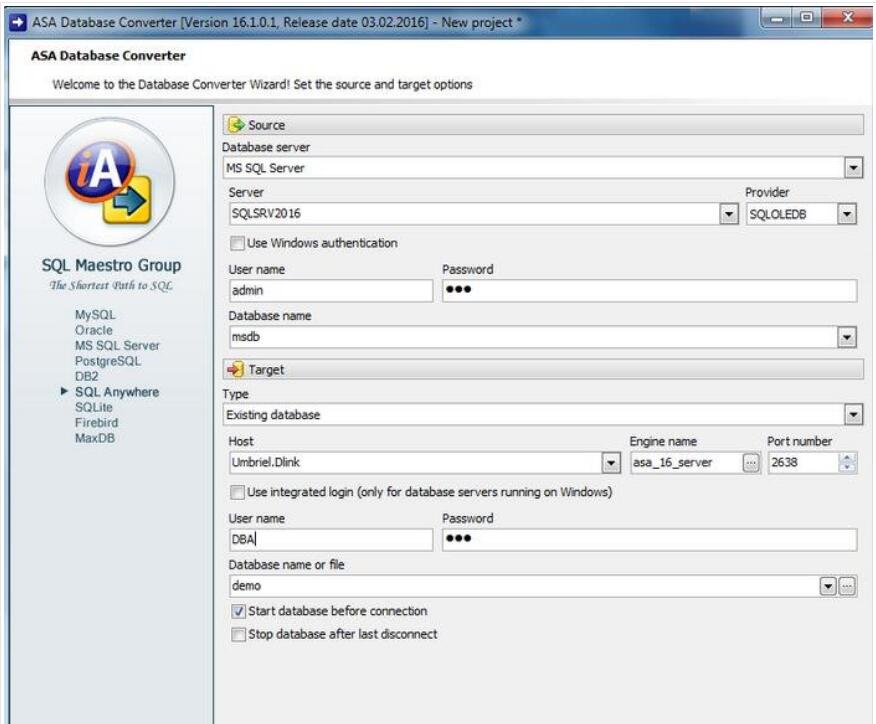This screenshot has height=724, width=876.
Task: Click the Engine name browse ellipsis button
Action: point(752,463)
